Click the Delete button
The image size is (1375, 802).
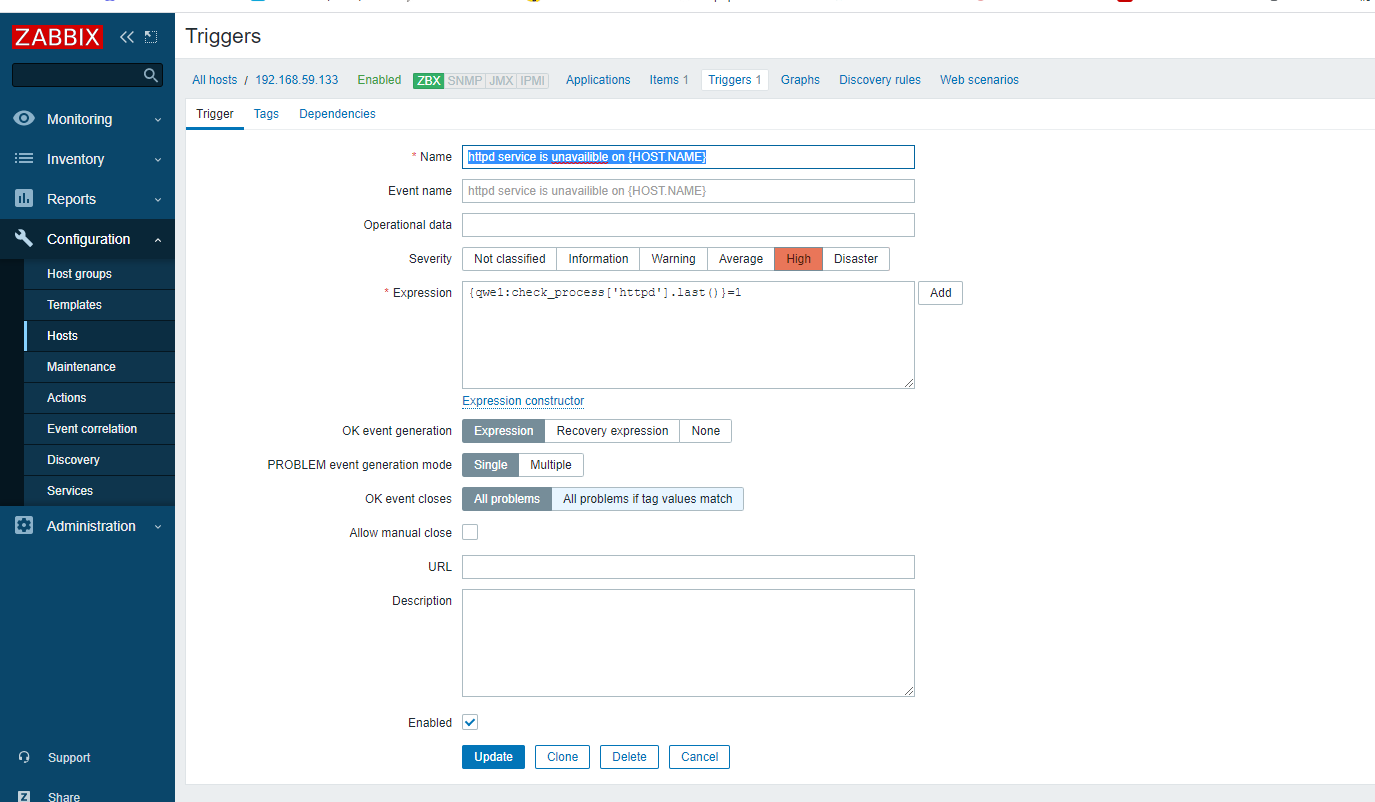[629, 757]
